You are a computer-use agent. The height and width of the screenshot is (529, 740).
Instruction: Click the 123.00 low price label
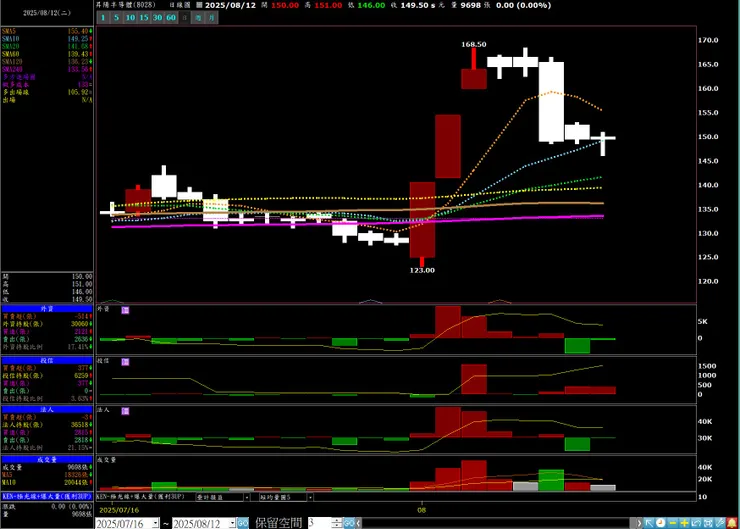(422, 270)
